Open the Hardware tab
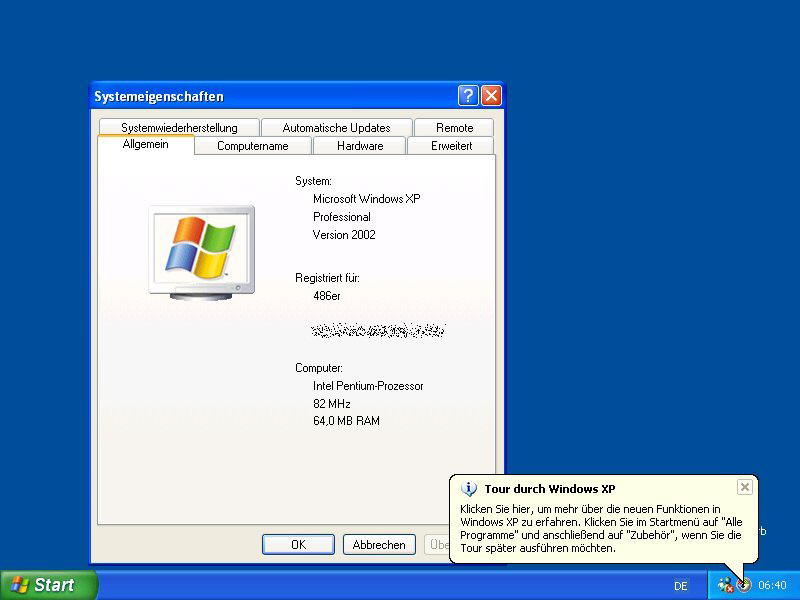 point(360,146)
